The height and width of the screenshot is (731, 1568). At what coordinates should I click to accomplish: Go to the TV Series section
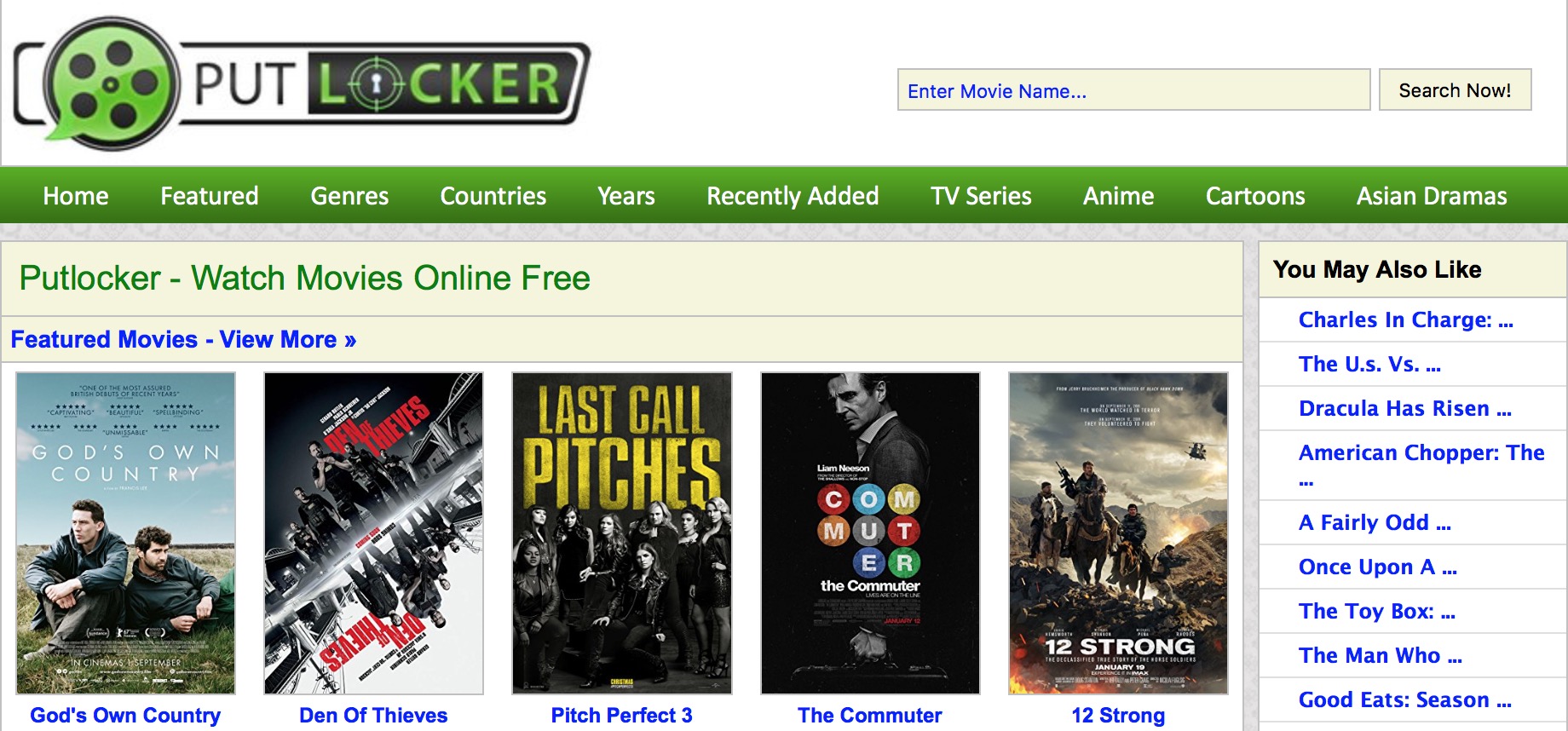pyautogui.click(x=981, y=196)
